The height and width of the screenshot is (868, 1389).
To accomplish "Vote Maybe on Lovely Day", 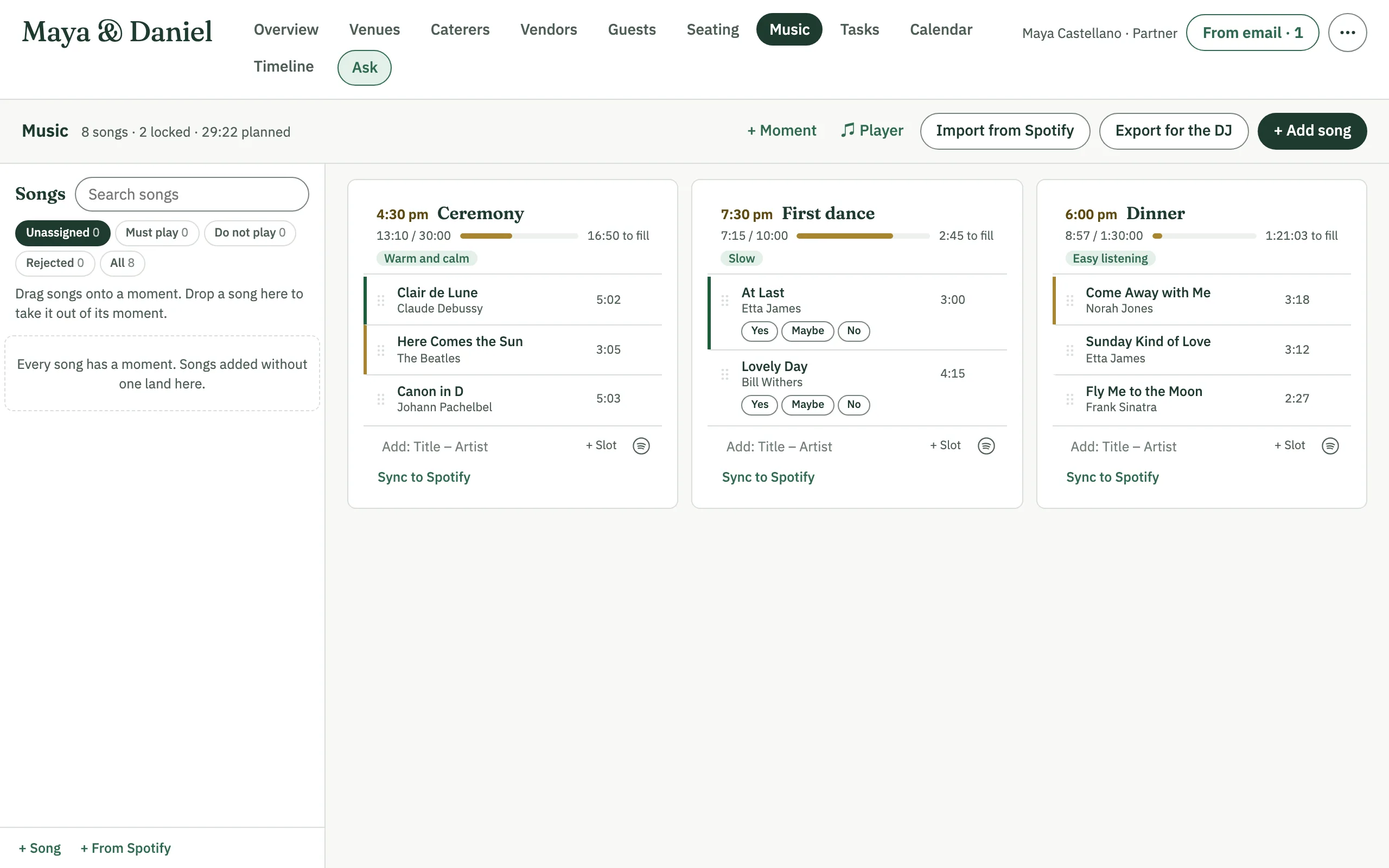I will point(807,405).
